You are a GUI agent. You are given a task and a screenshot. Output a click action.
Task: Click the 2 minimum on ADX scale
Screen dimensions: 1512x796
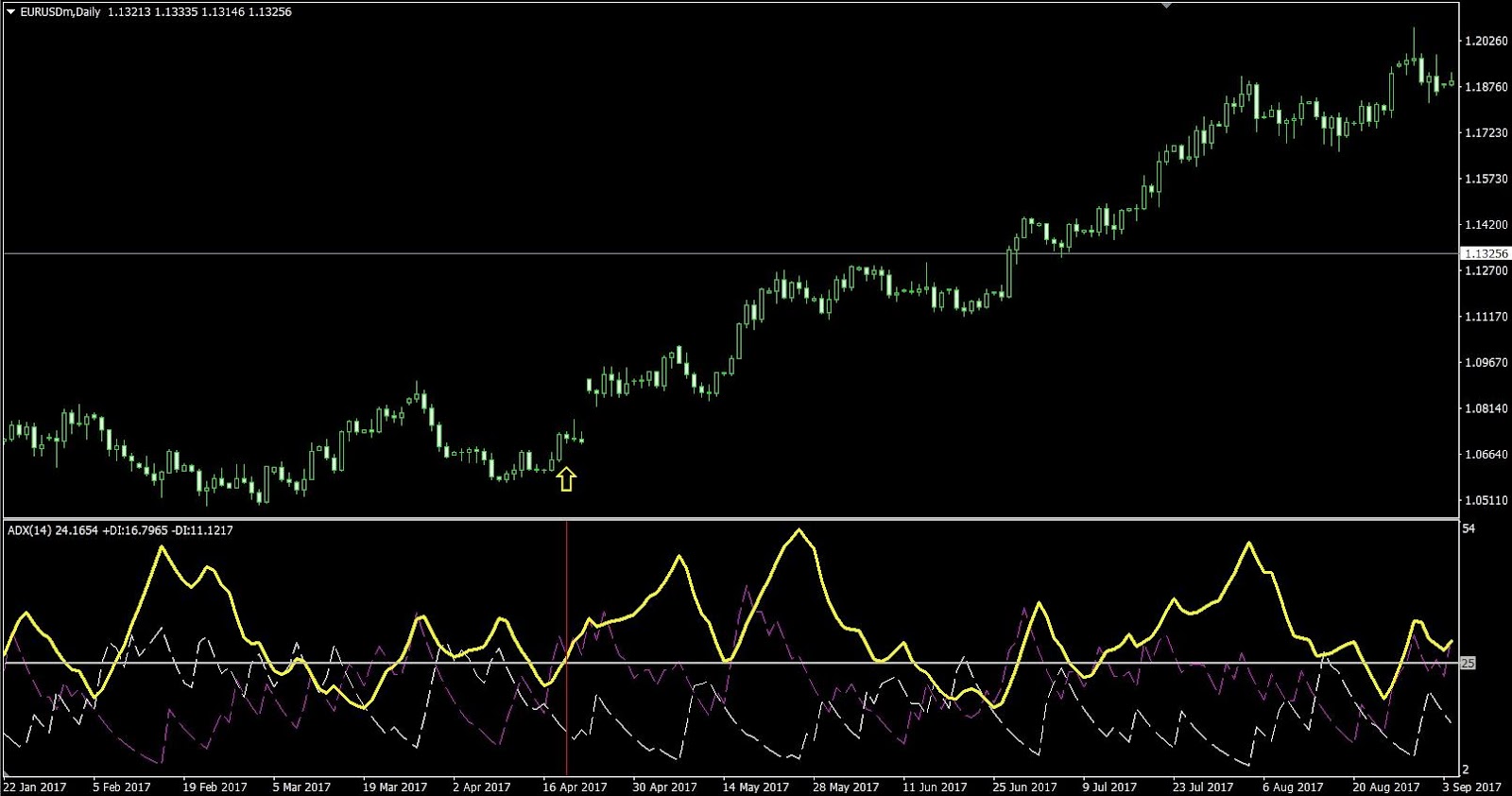pos(1466,770)
